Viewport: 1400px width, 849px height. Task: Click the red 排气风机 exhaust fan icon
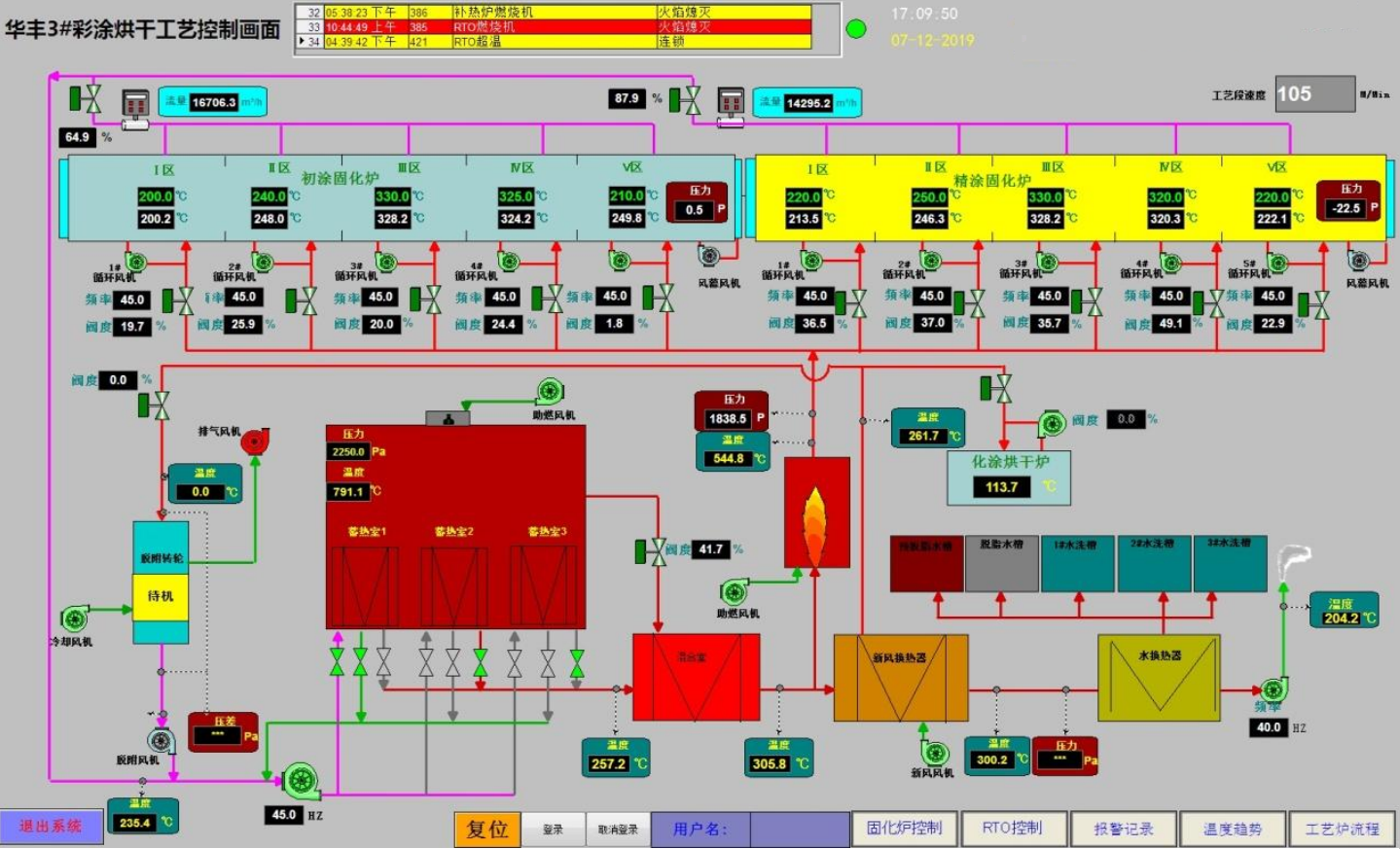point(254,442)
